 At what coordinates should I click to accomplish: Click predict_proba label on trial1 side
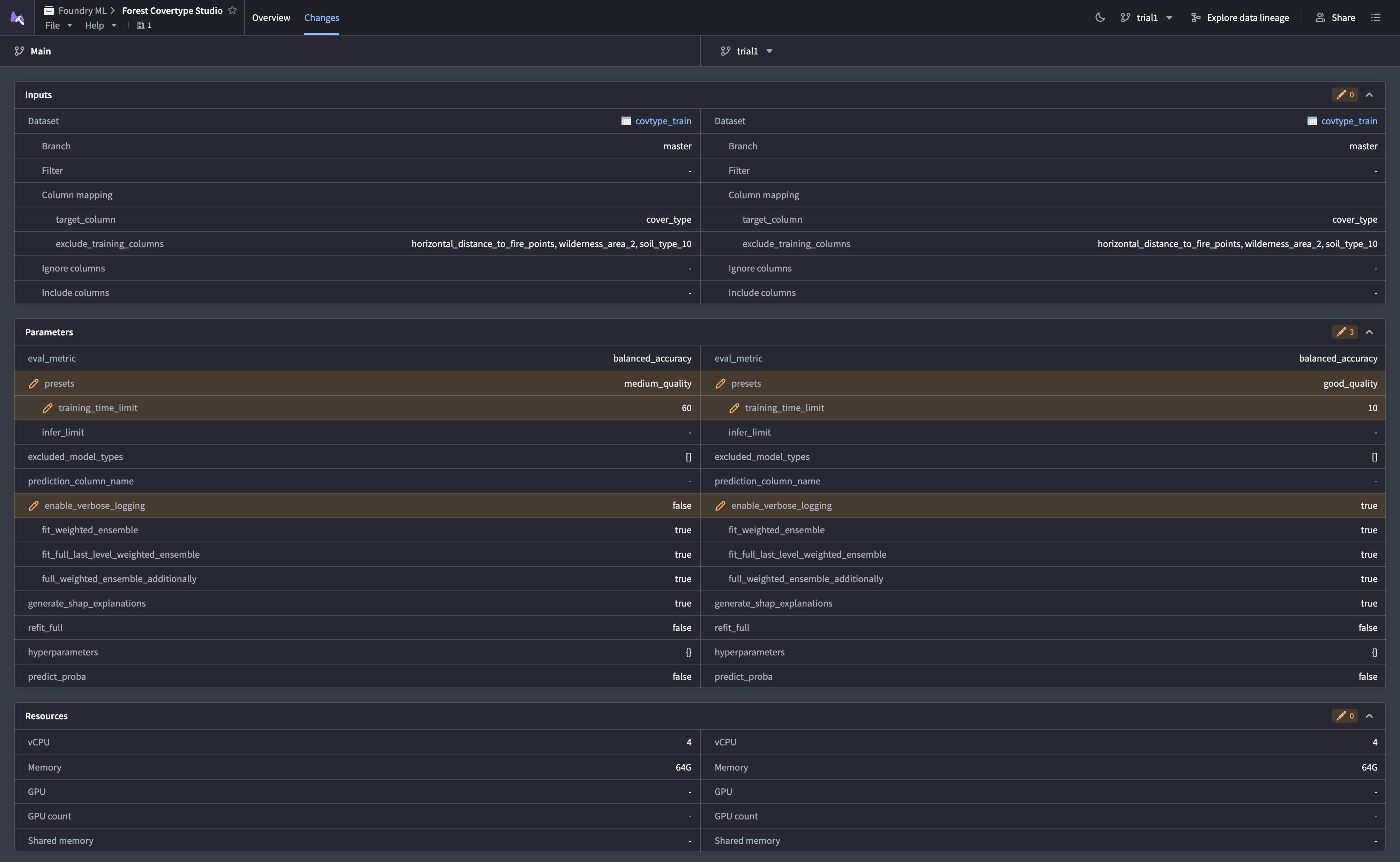click(743, 677)
